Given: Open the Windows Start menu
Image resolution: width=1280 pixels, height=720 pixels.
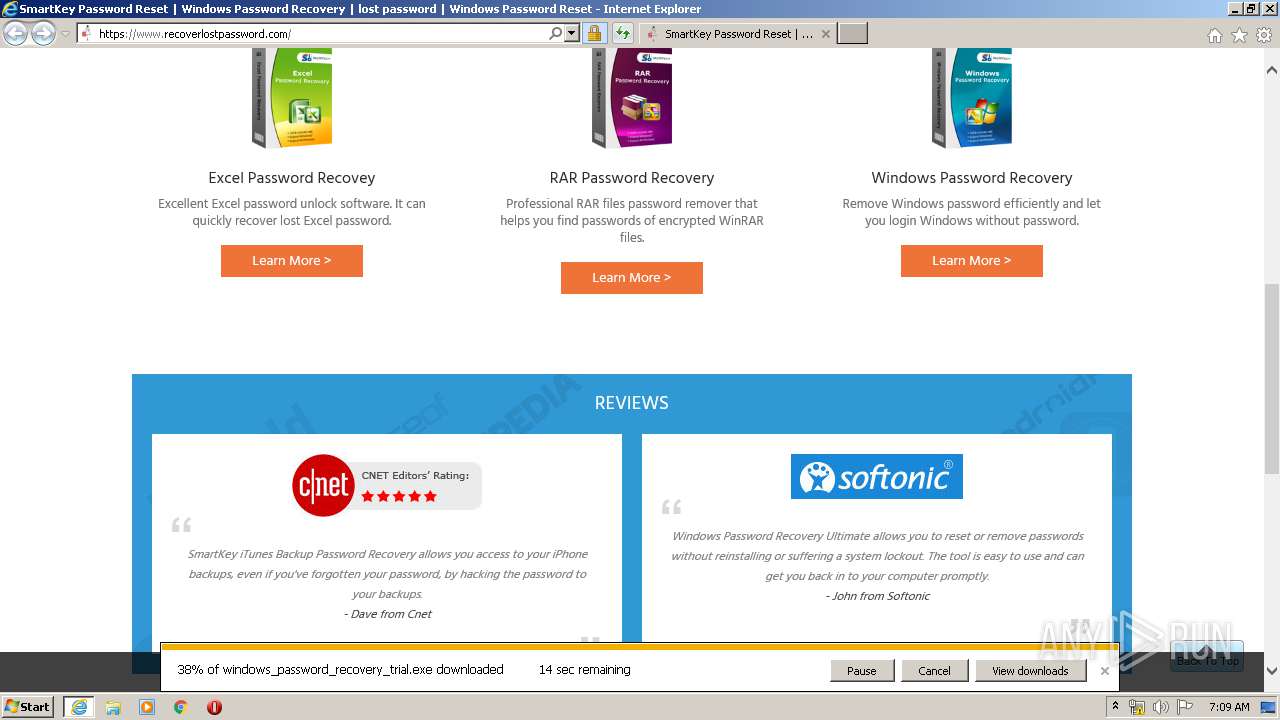Looking at the screenshot, I should coord(28,706).
